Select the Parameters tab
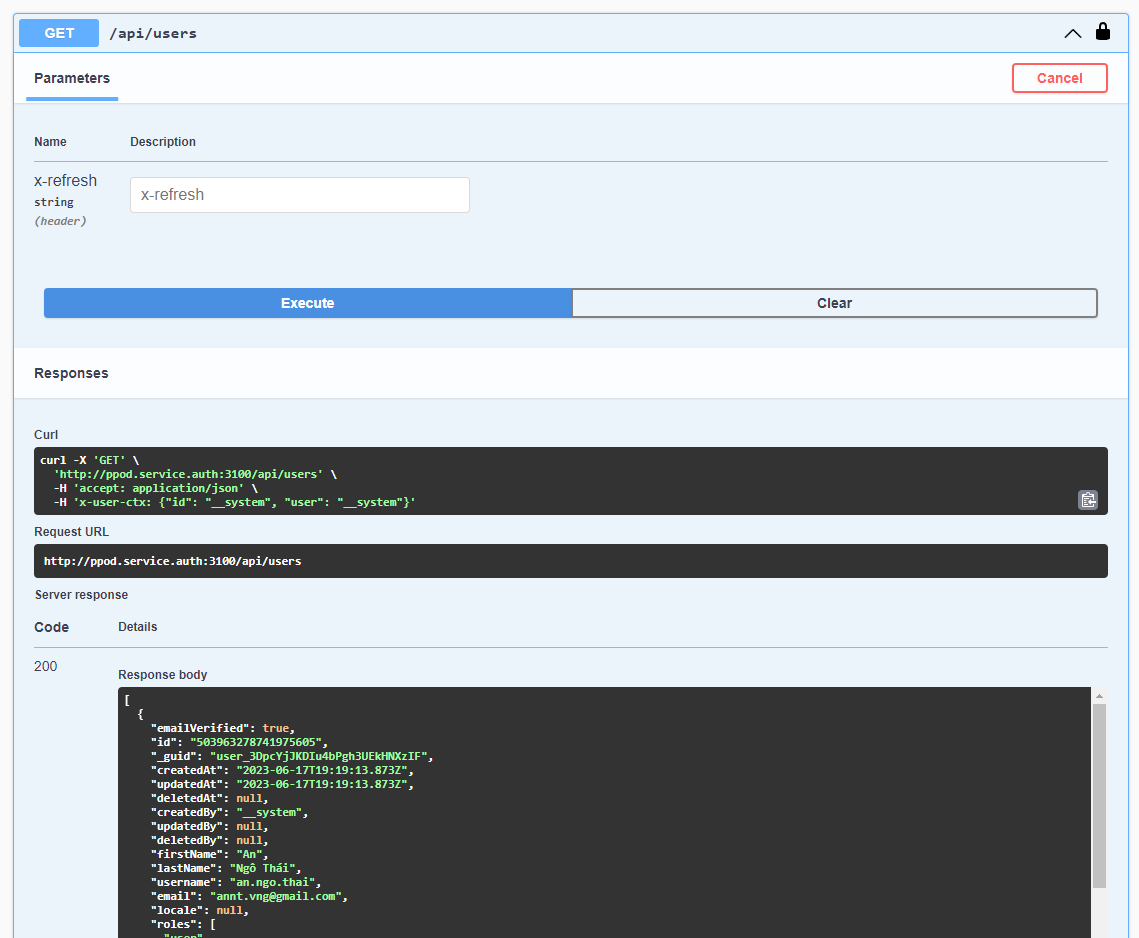Screen dimensions: 1139x938 (72, 78)
